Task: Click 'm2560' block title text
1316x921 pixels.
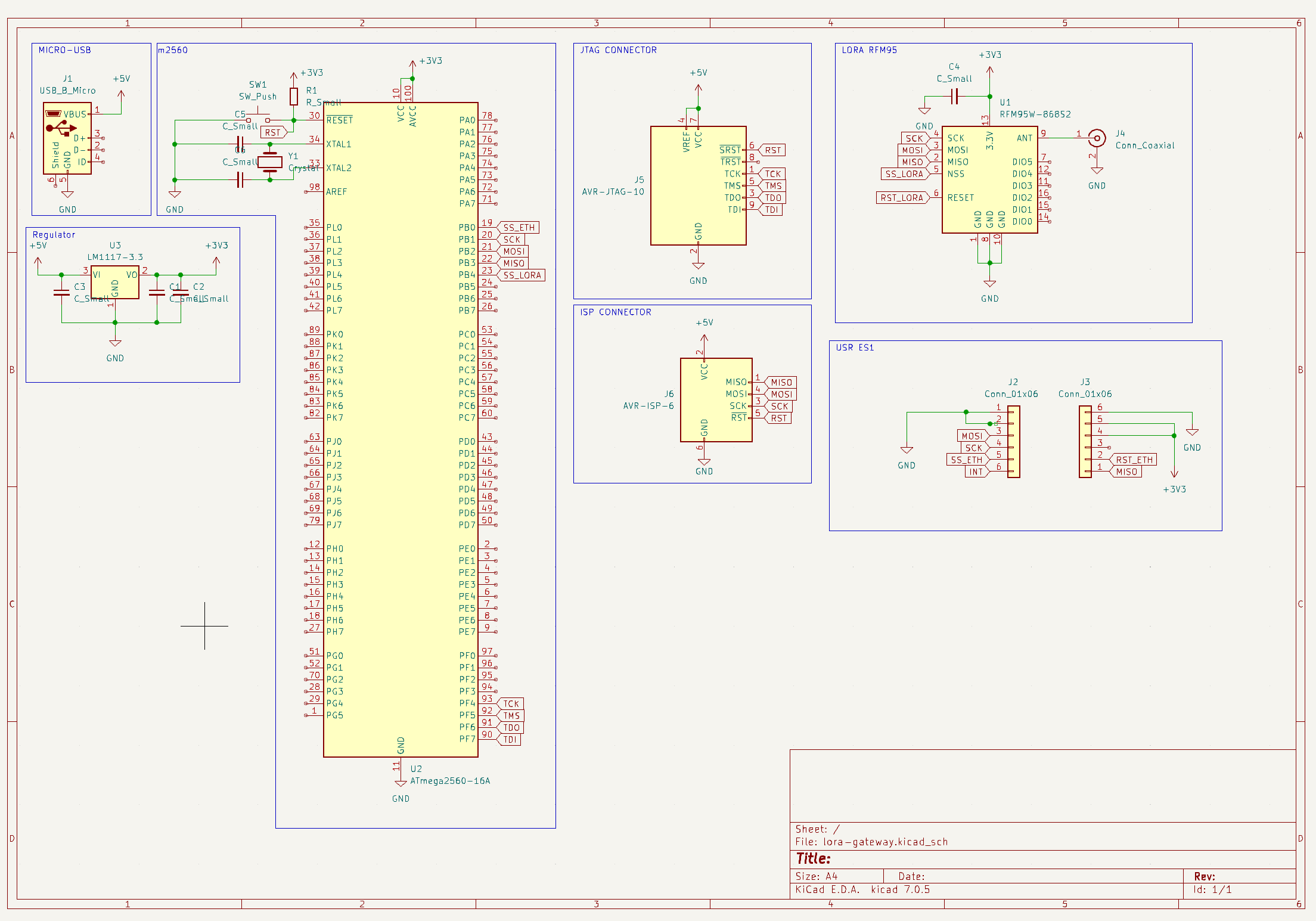Action: [x=173, y=50]
